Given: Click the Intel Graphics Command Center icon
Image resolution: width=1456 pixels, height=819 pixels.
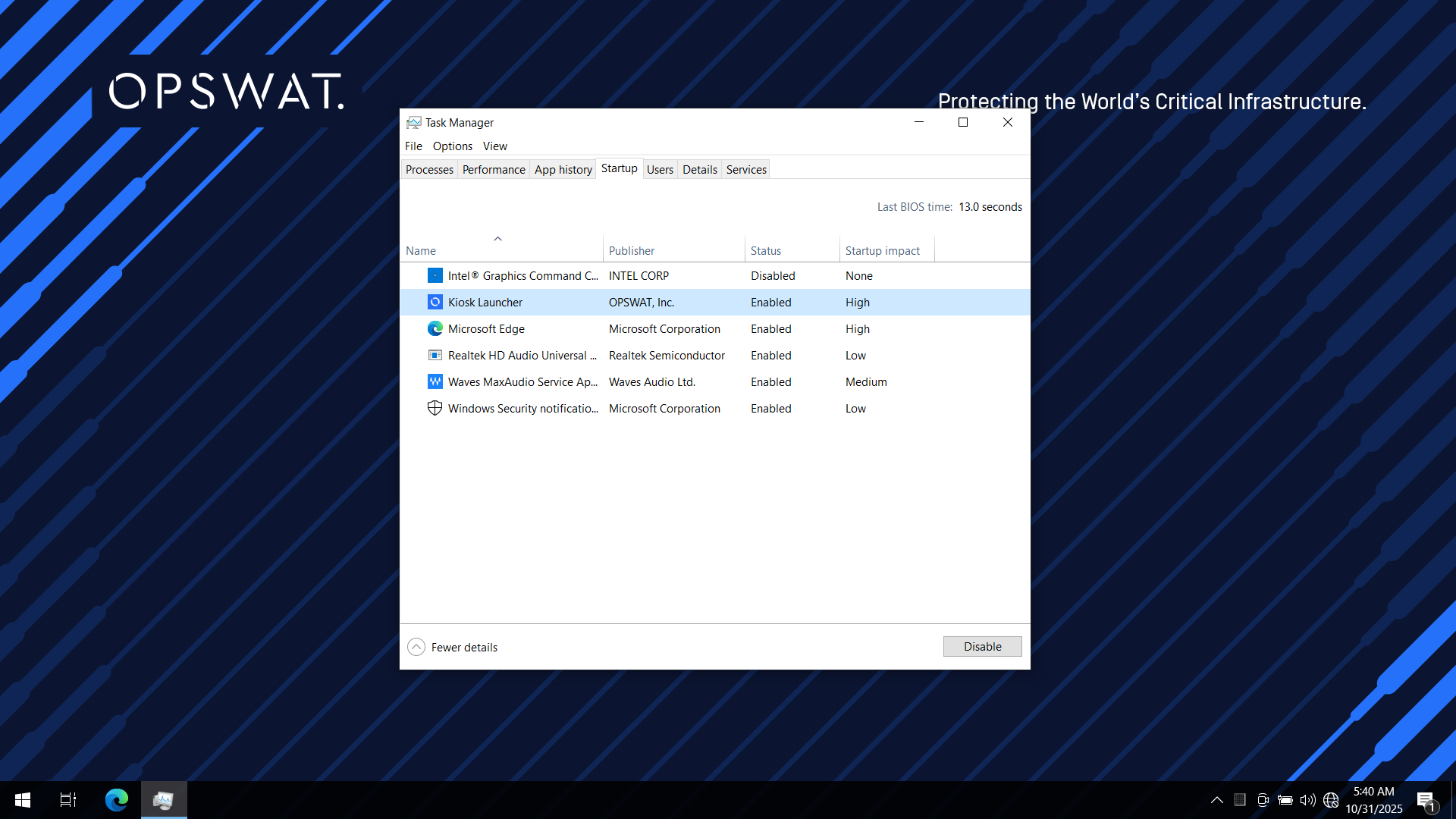Looking at the screenshot, I should 435,275.
